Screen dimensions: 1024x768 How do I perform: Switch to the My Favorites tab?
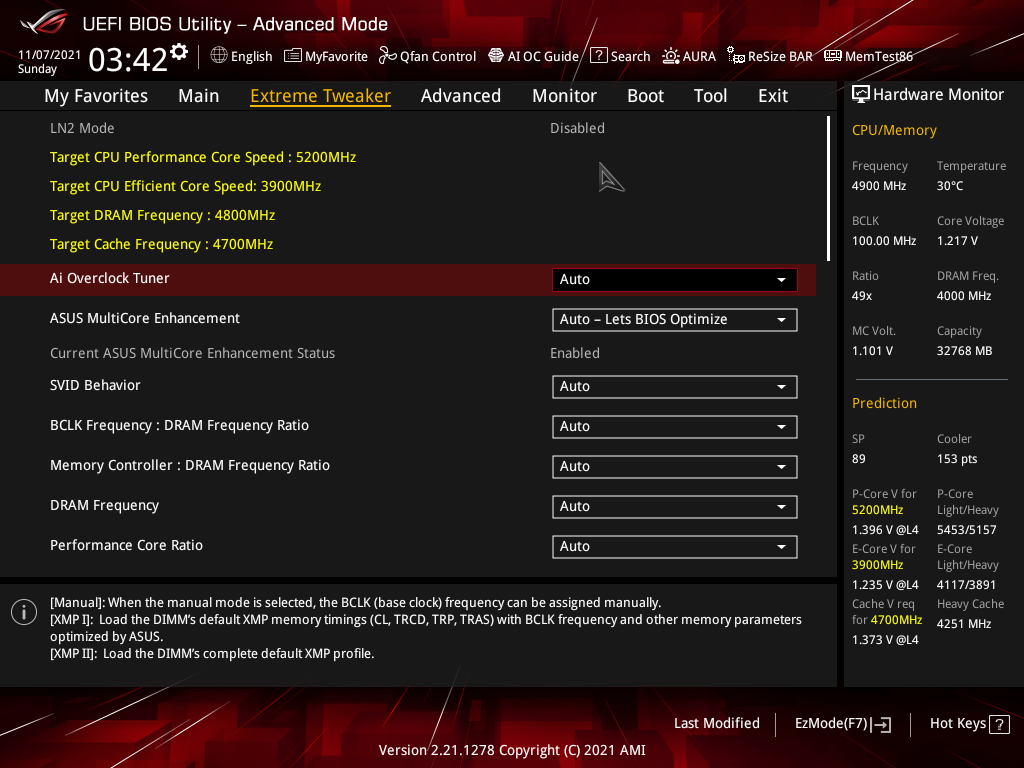(x=96, y=96)
